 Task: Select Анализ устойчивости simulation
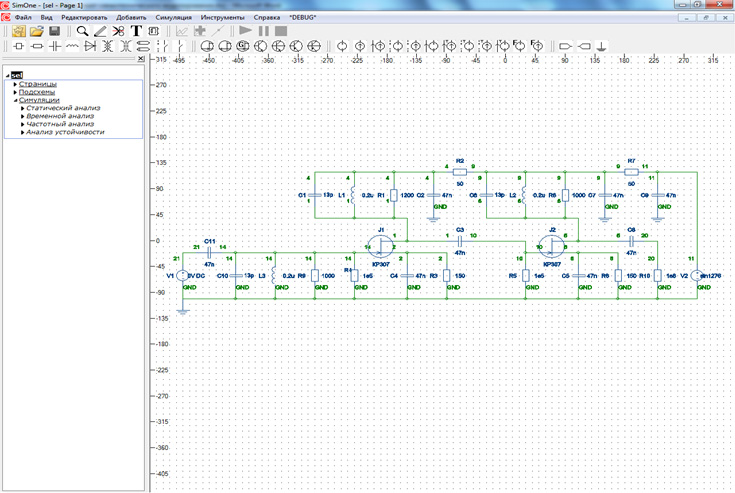(65, 132)
